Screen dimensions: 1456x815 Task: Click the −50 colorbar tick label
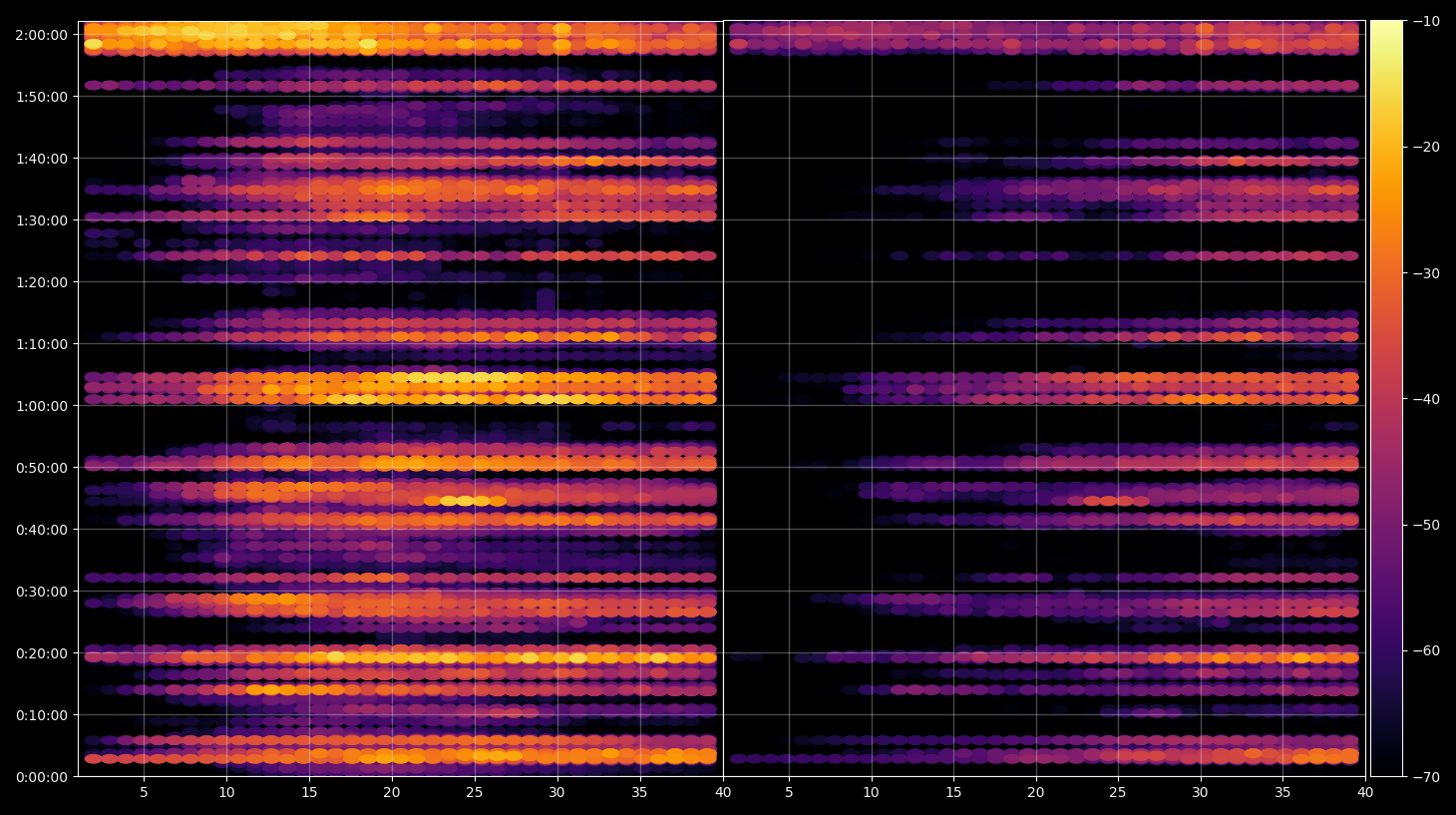tap(1426, 525)
